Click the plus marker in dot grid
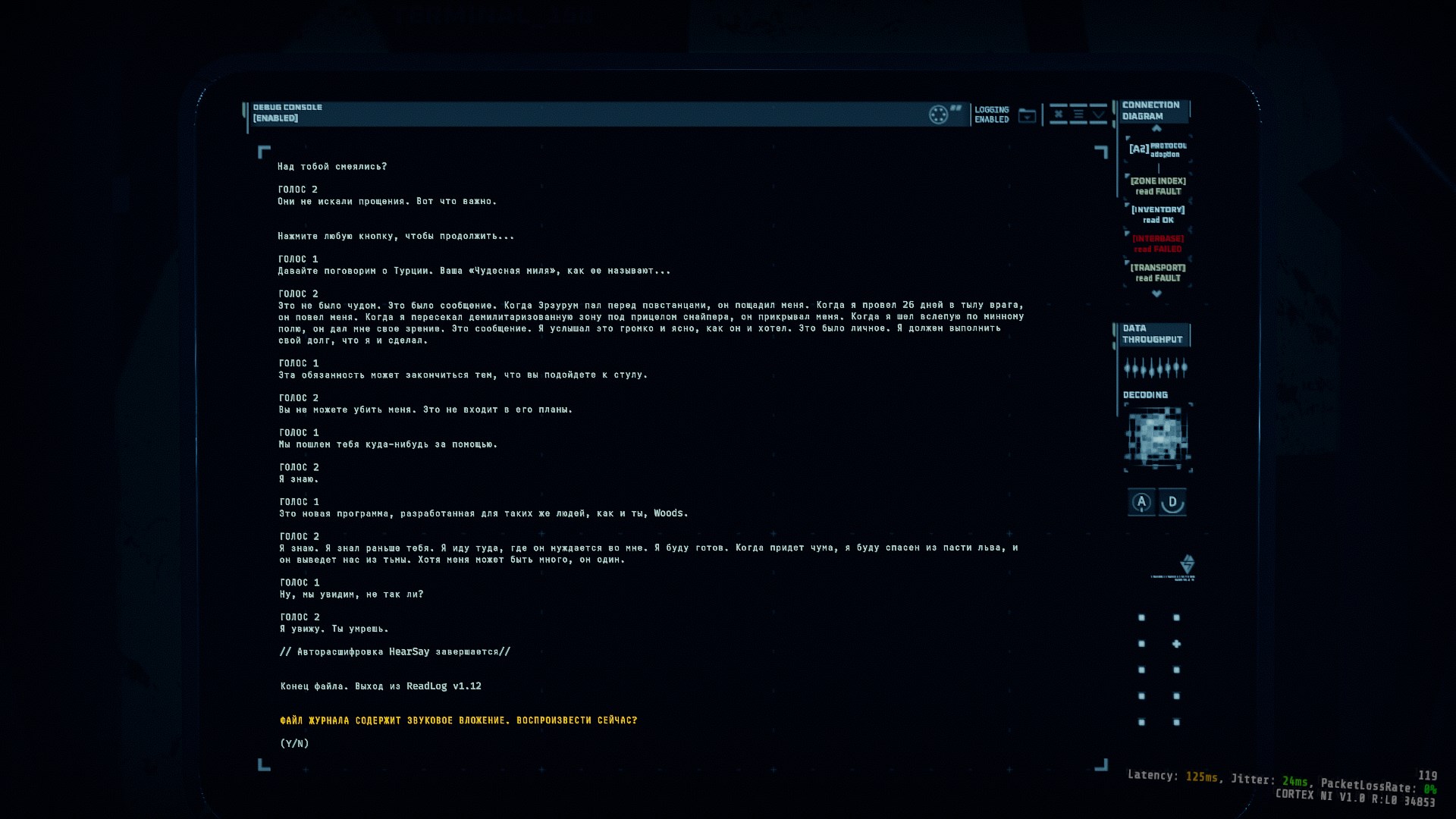 (x=1176, y=644)
